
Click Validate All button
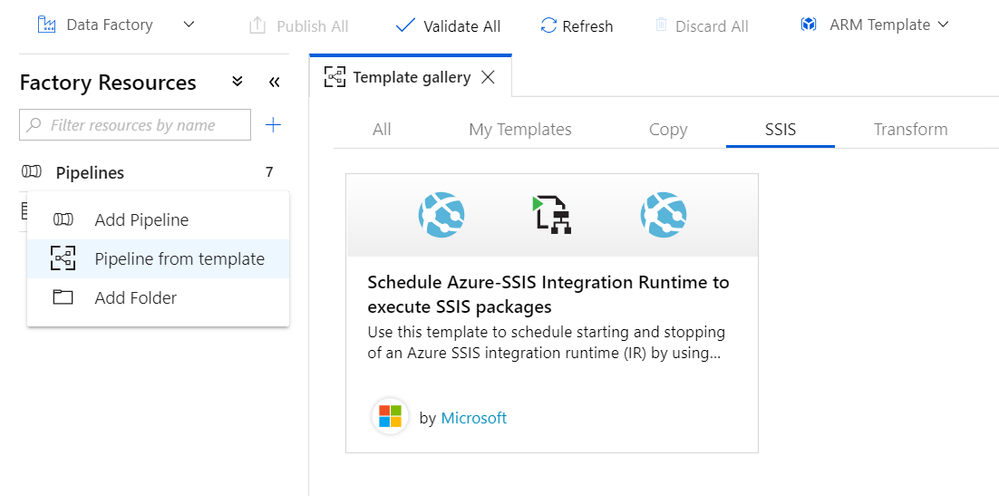point(448,26)
